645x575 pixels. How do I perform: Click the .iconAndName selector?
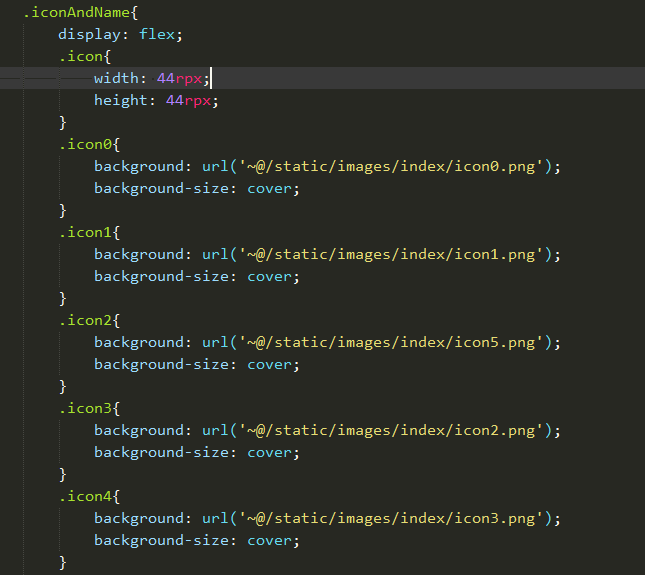(77, 12)
